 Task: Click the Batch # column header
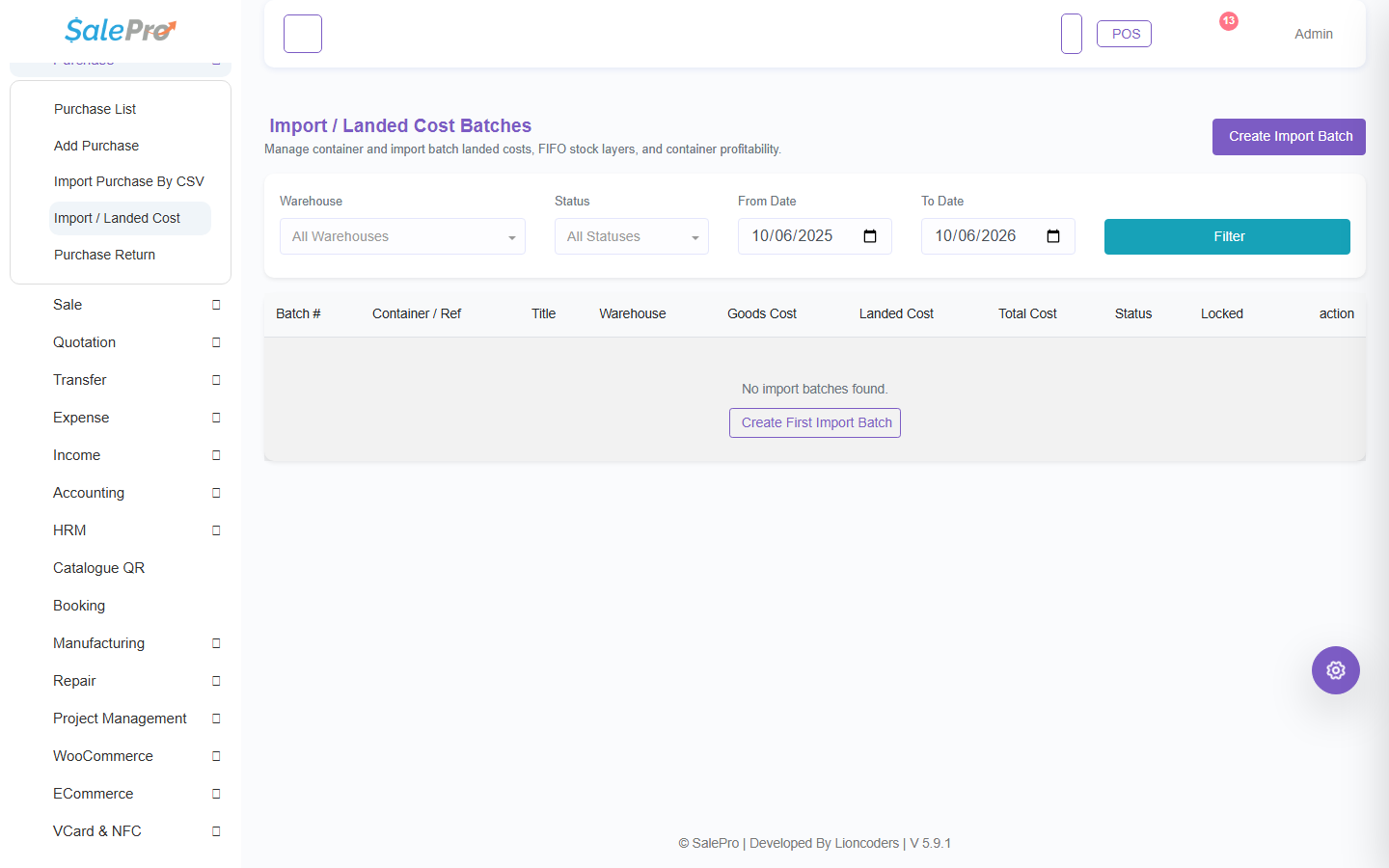[298, 313]
